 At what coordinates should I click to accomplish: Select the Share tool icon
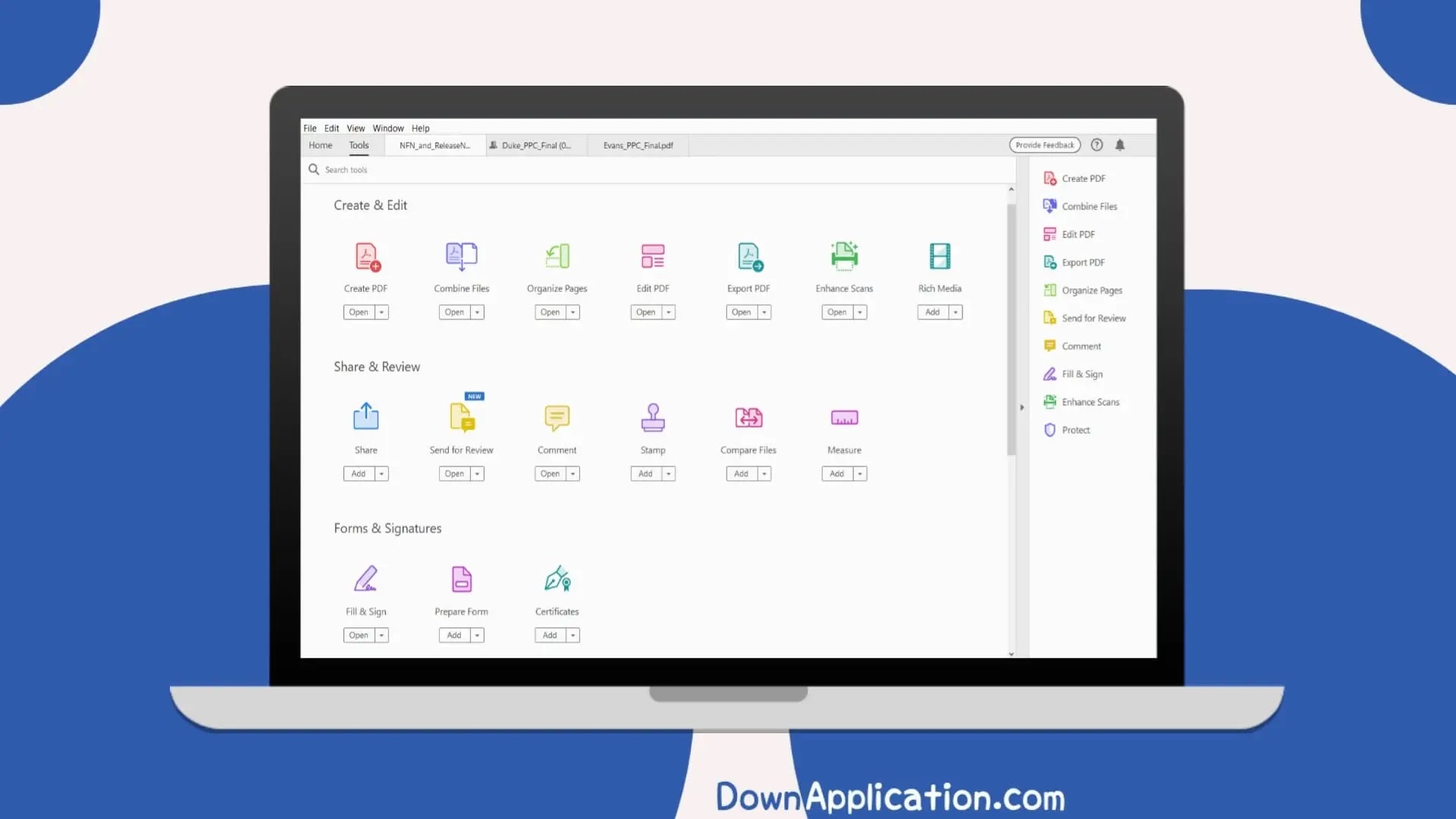(x=366, y=416)
